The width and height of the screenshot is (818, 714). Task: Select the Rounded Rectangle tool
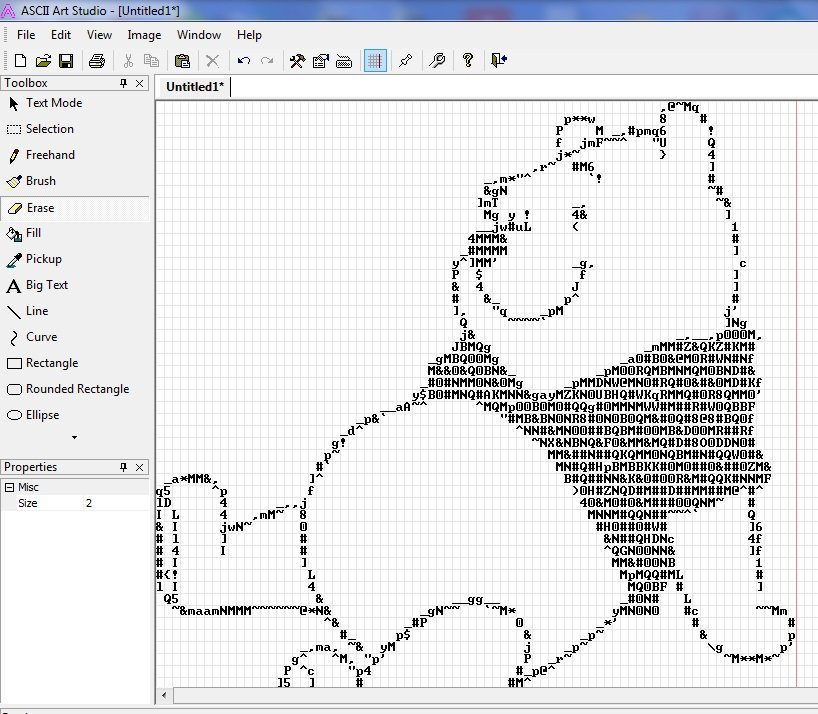76,389
